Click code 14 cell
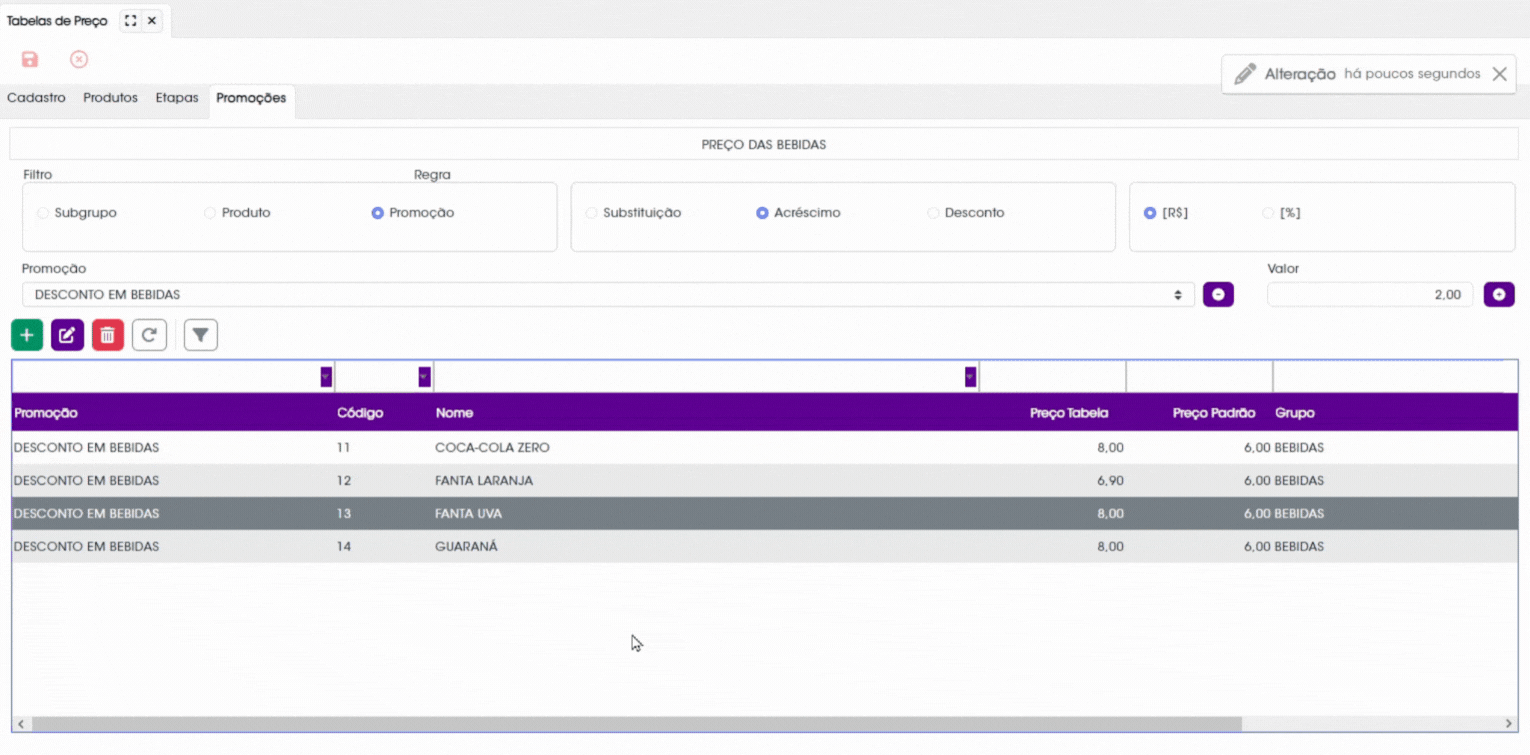Screen dimensions: 1530x755 point(344,547)
